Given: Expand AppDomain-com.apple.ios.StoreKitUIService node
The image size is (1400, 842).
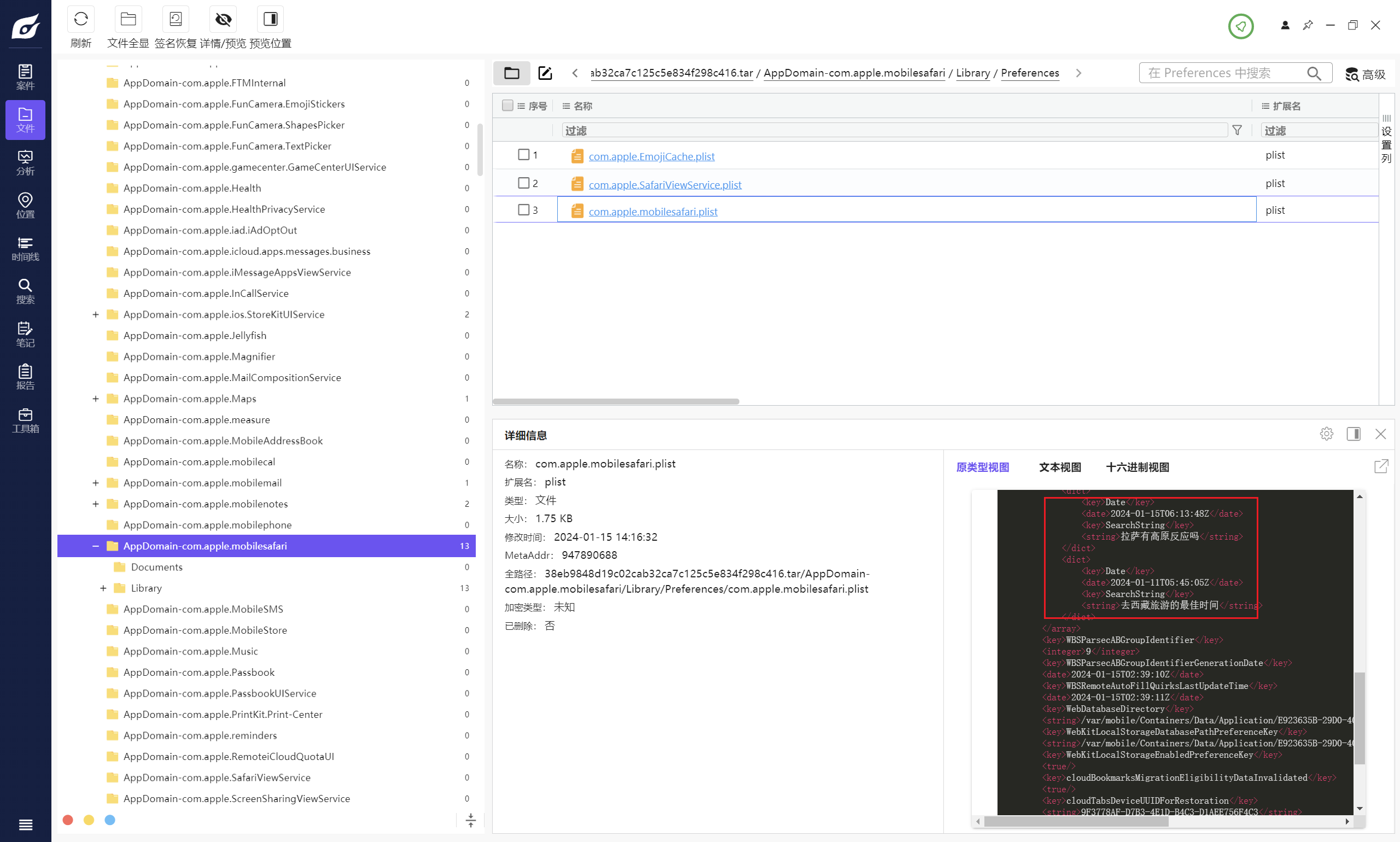Looking at the screenshot, I should pos(95,314).
